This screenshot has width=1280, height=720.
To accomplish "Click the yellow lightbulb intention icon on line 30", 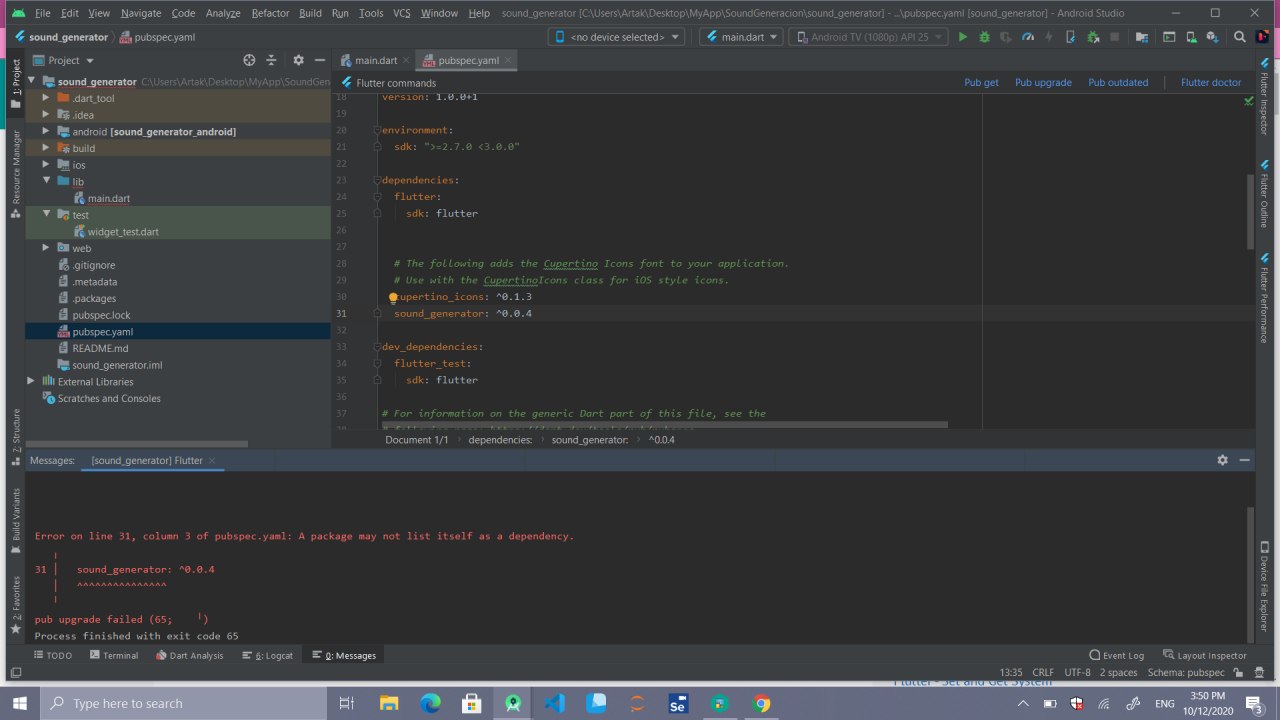I will click(394, 297).
